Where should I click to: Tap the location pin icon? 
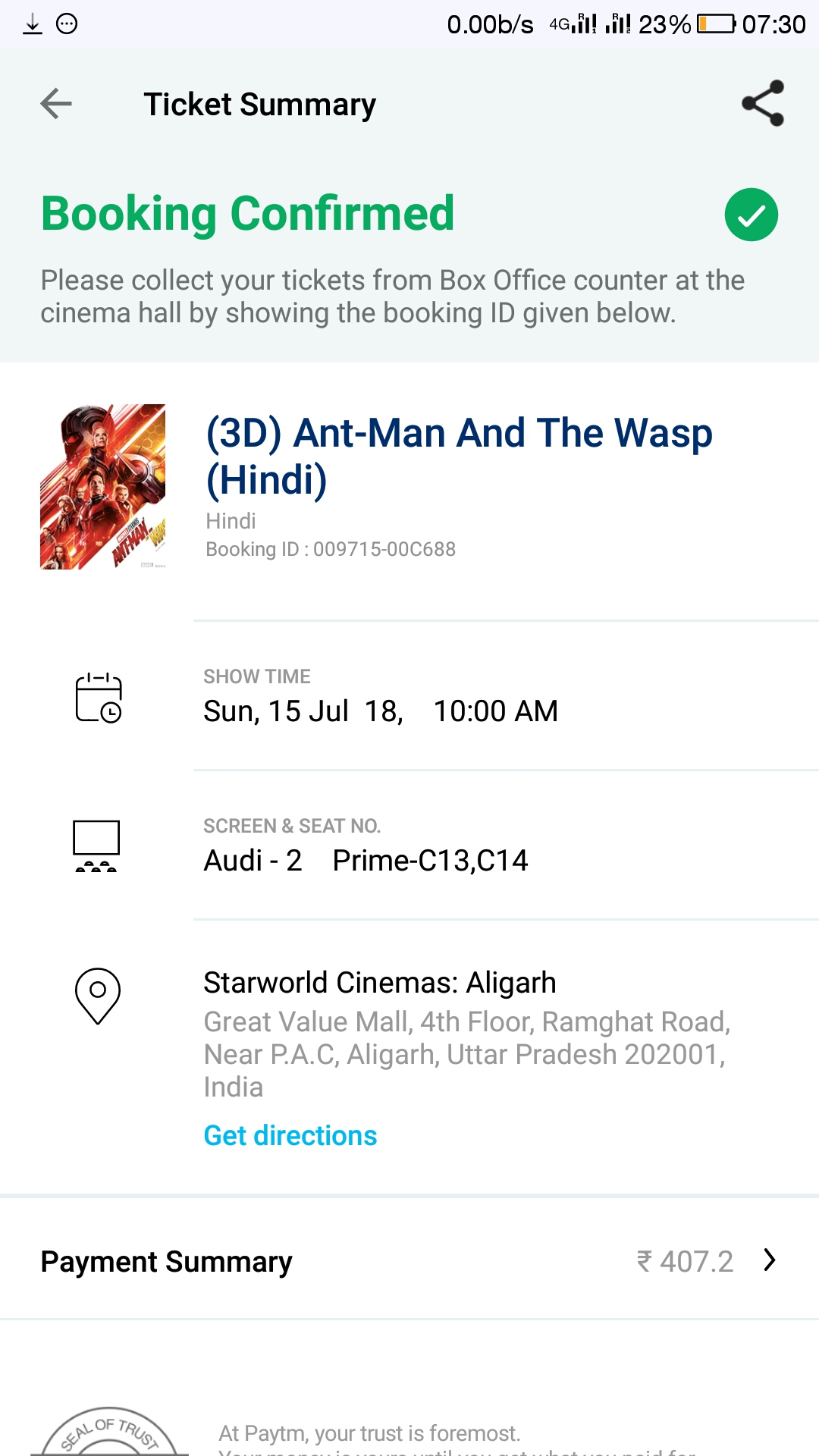(x=98, y=996)
